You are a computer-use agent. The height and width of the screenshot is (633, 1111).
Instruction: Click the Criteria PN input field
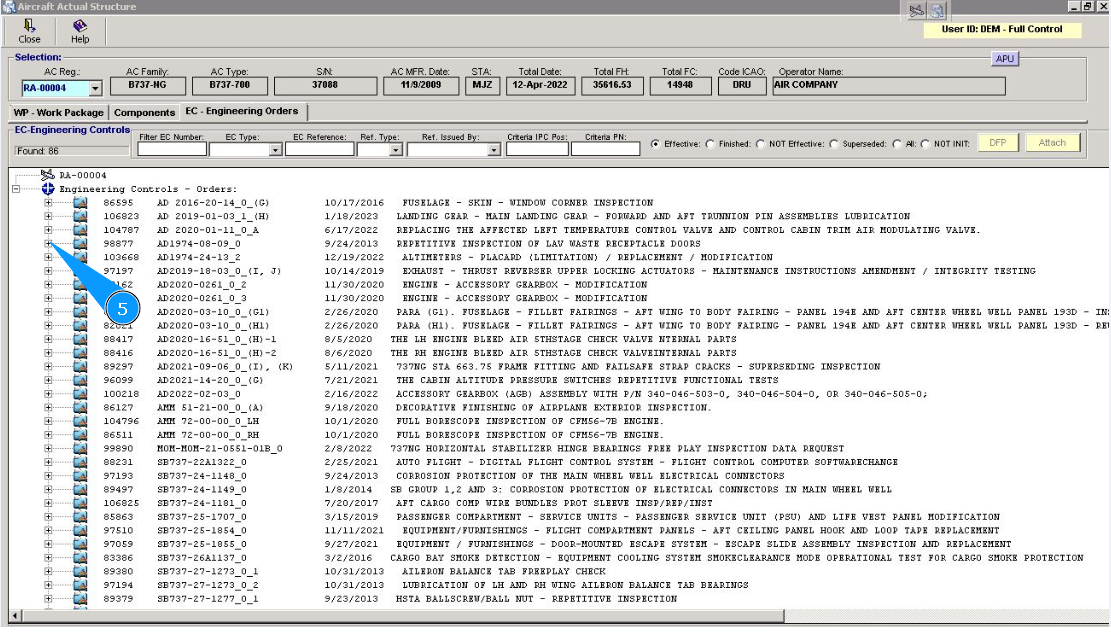click(x=605, y=150)
